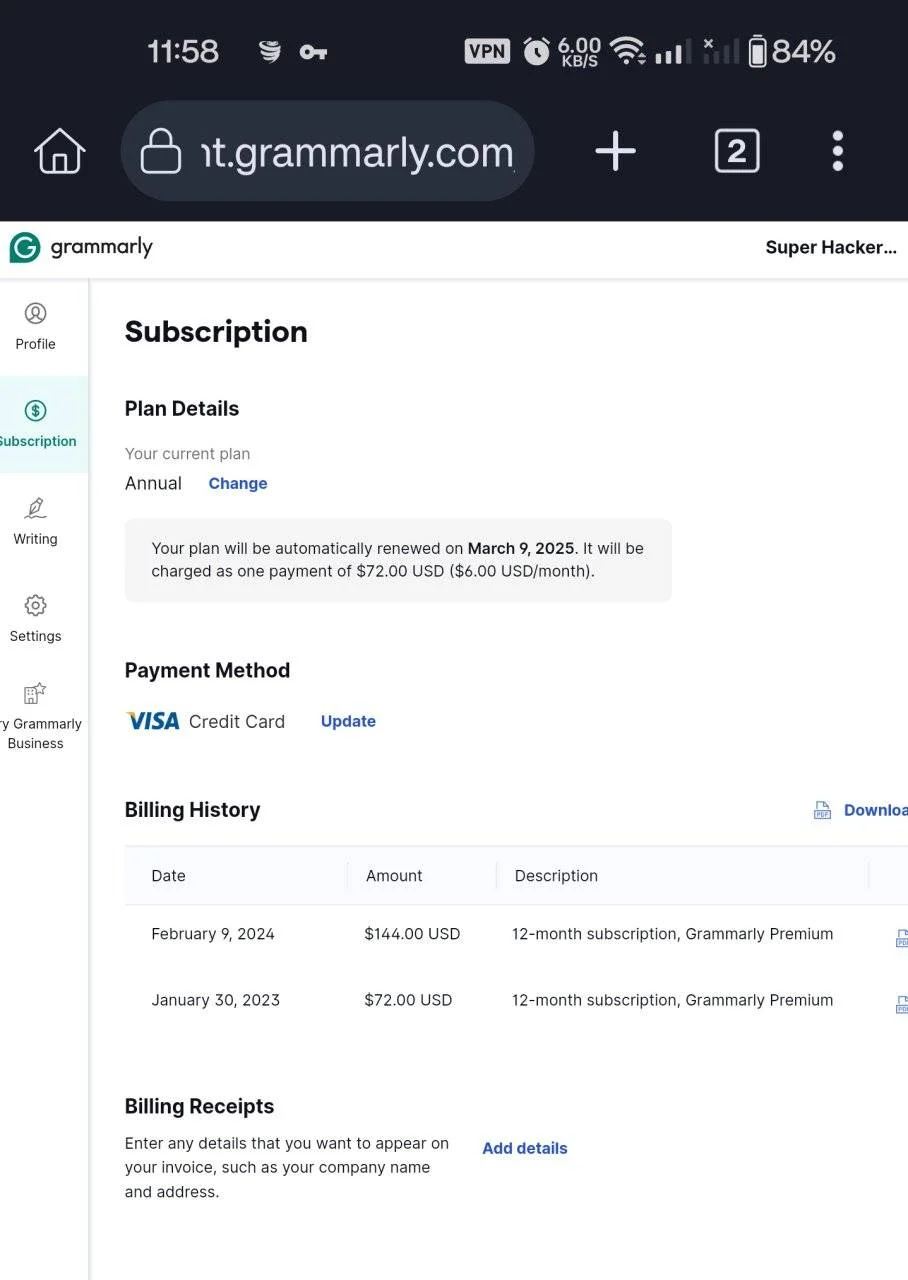Open Grammarly Business from sidebar
The width and height of the screenshot is (908, 1280).
pyautogui.click(x=38, y=716)
